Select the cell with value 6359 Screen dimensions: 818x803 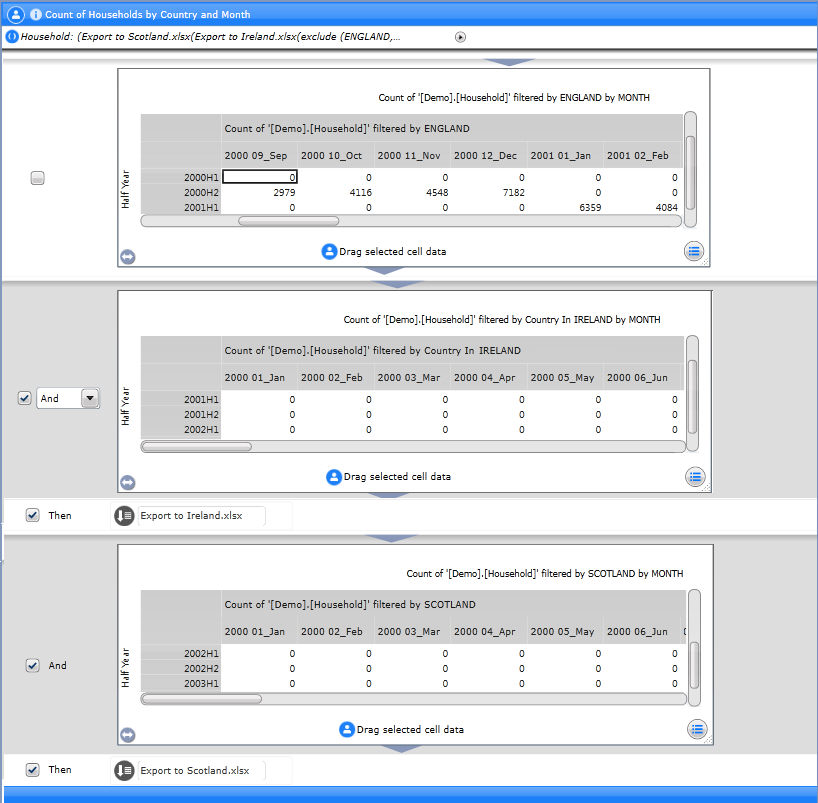566,208
